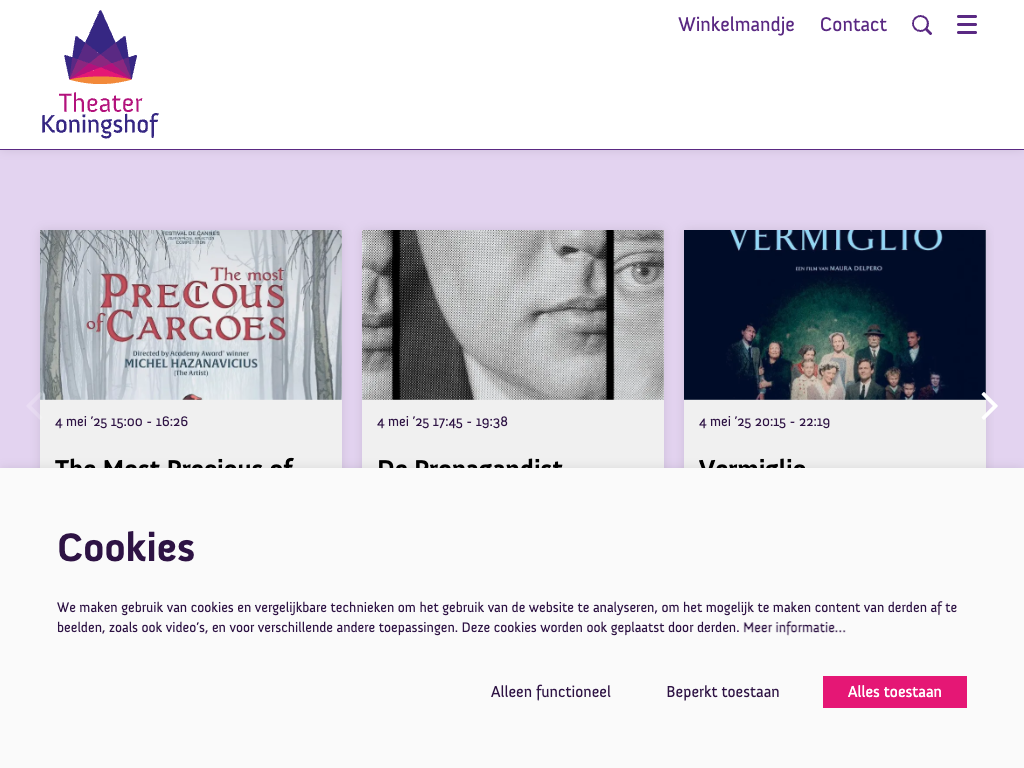Open Contact in header

click(853, 25)
